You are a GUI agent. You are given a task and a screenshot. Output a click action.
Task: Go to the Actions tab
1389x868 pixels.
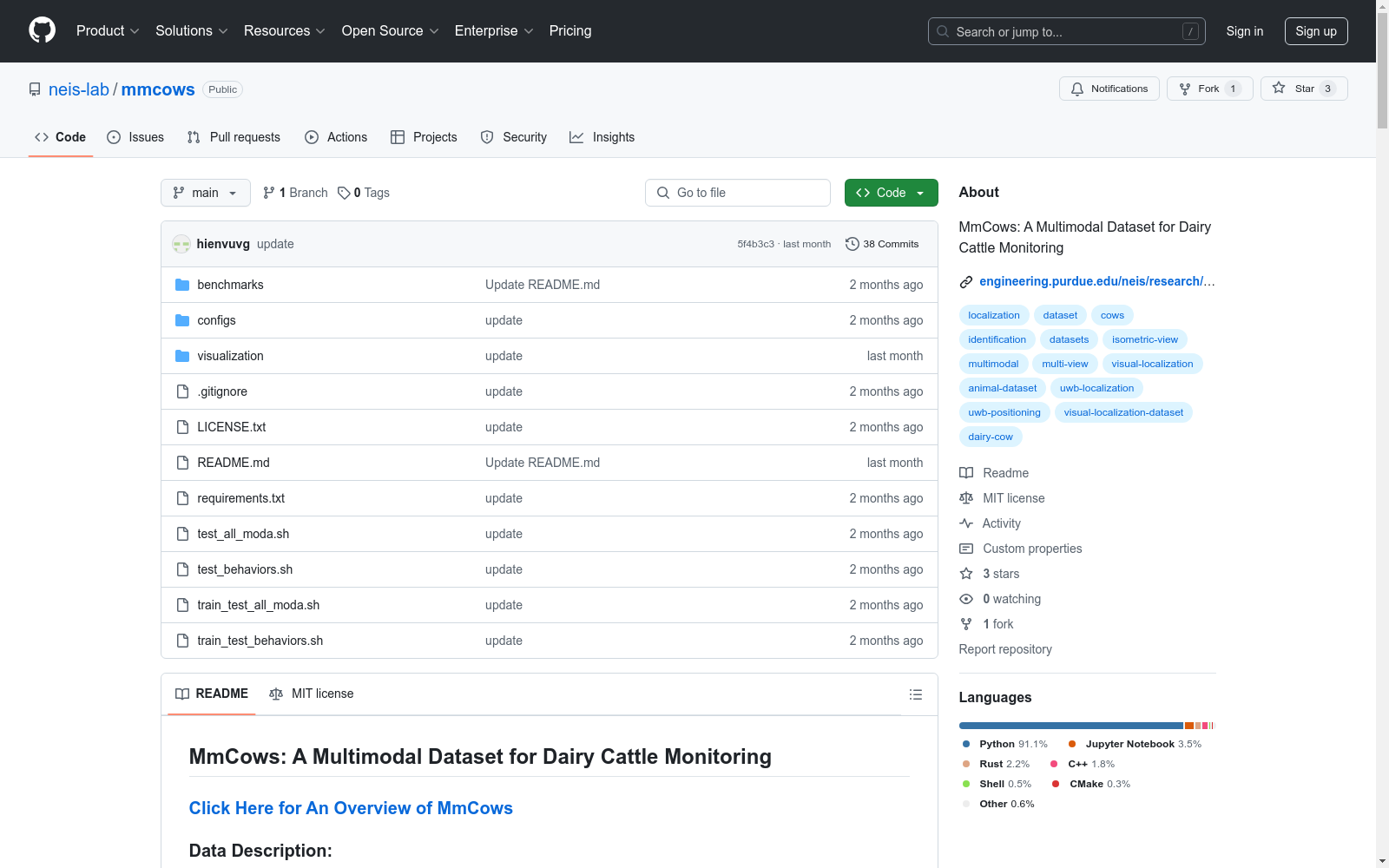tap(336, 137)
